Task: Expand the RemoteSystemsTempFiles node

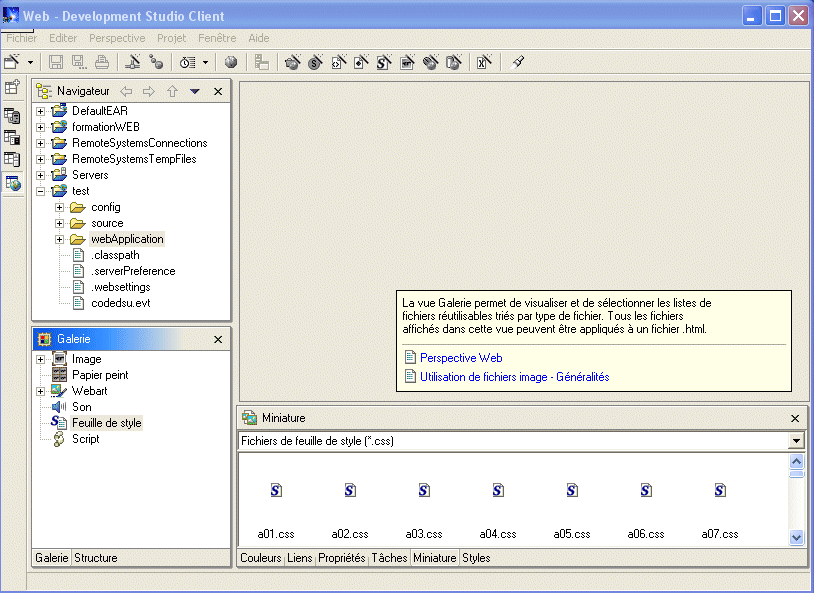Action: tap(40, 159)
